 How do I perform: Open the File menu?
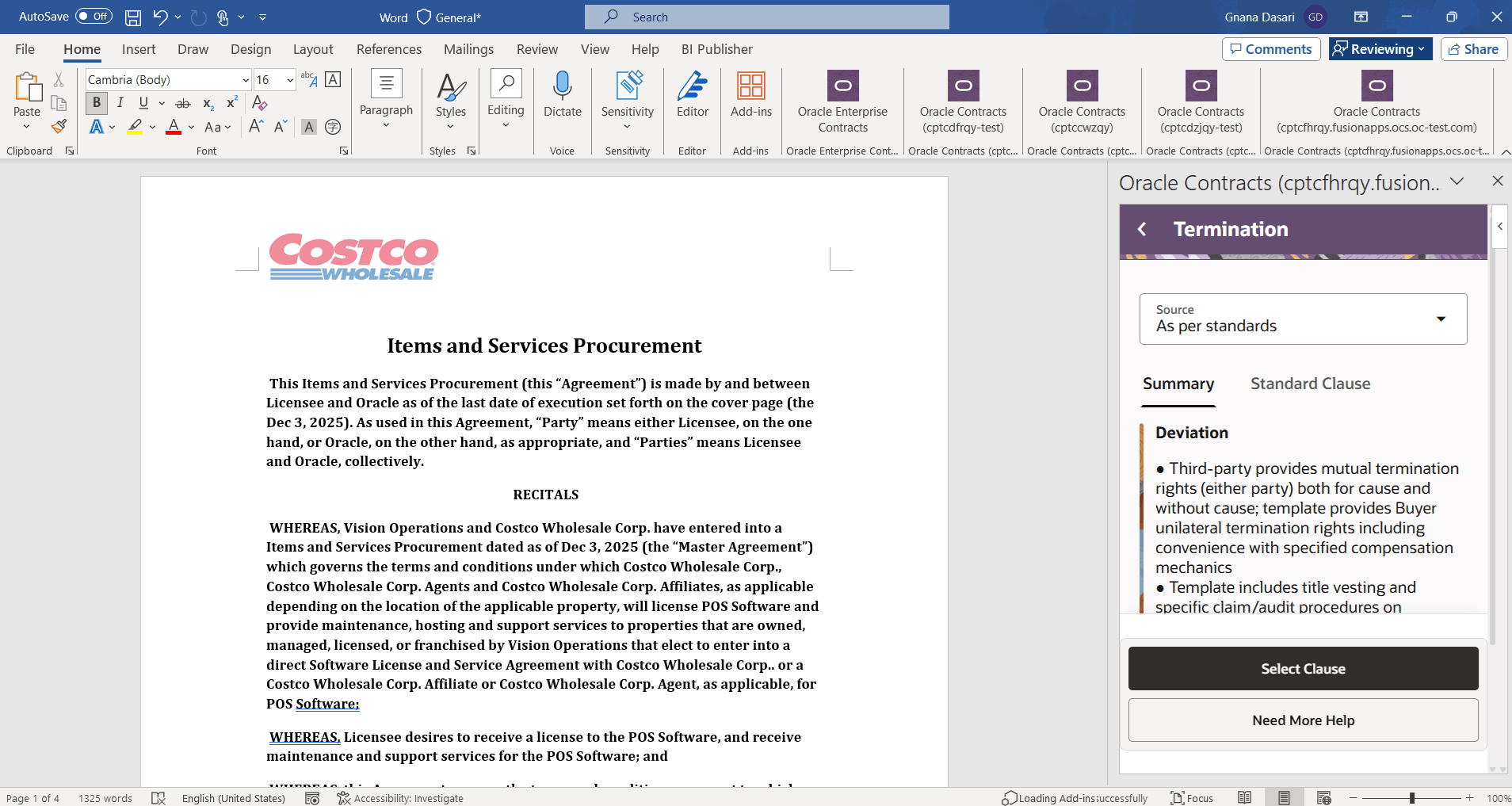[25, 49]
